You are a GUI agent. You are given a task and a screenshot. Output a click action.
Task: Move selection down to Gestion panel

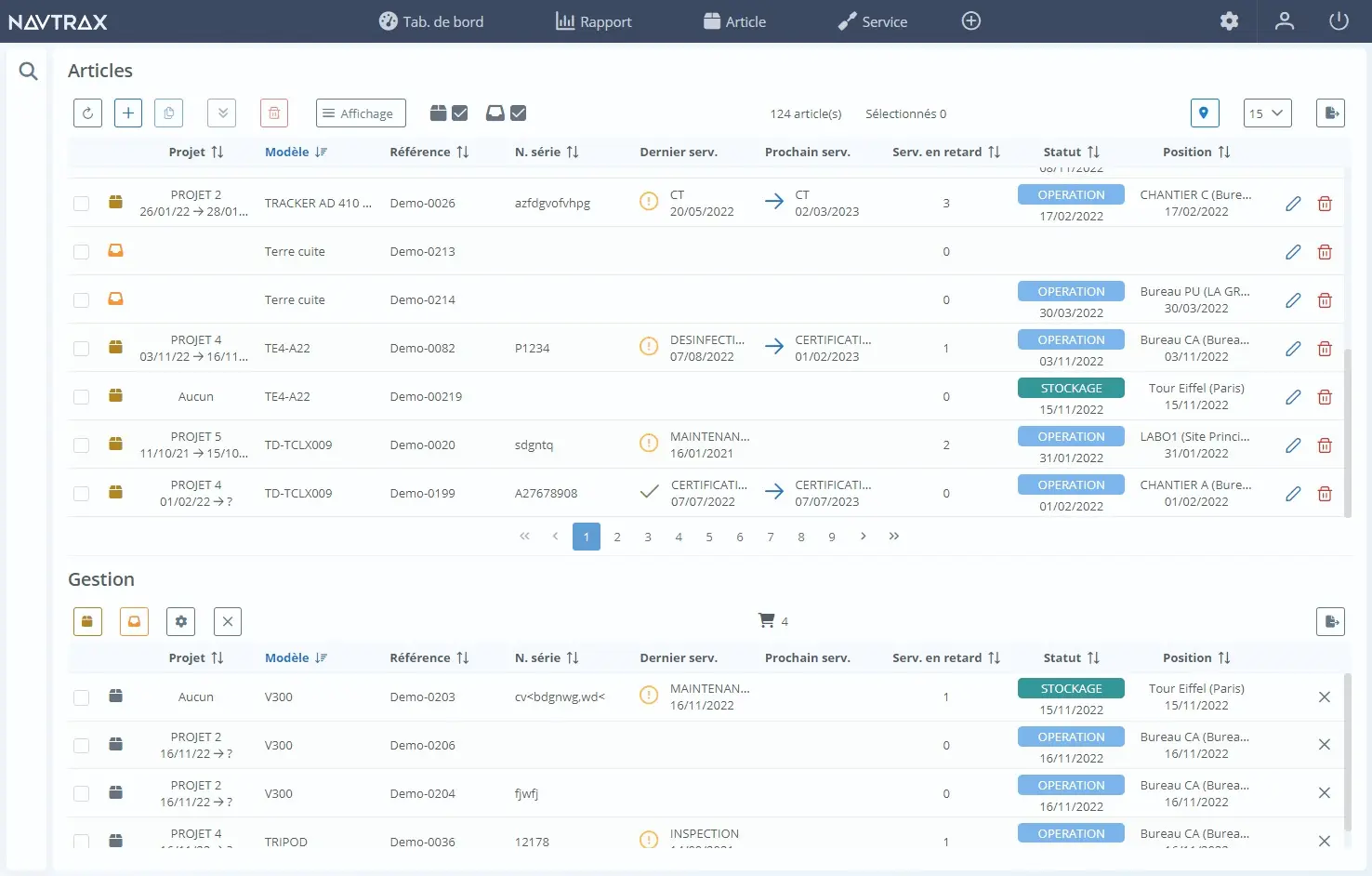pyautogui.click(x=222, y=113)
